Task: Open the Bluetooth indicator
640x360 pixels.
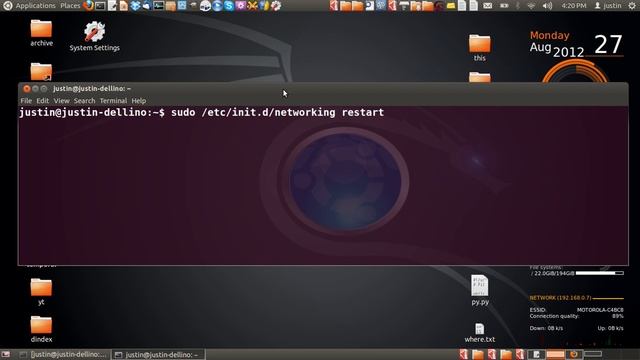Action: click(518, 6)
